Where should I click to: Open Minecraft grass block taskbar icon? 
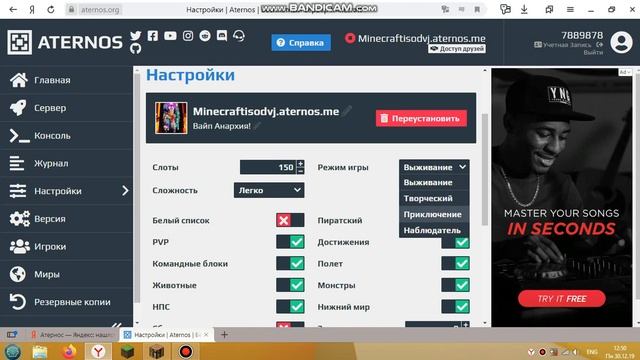click(128, 351)
